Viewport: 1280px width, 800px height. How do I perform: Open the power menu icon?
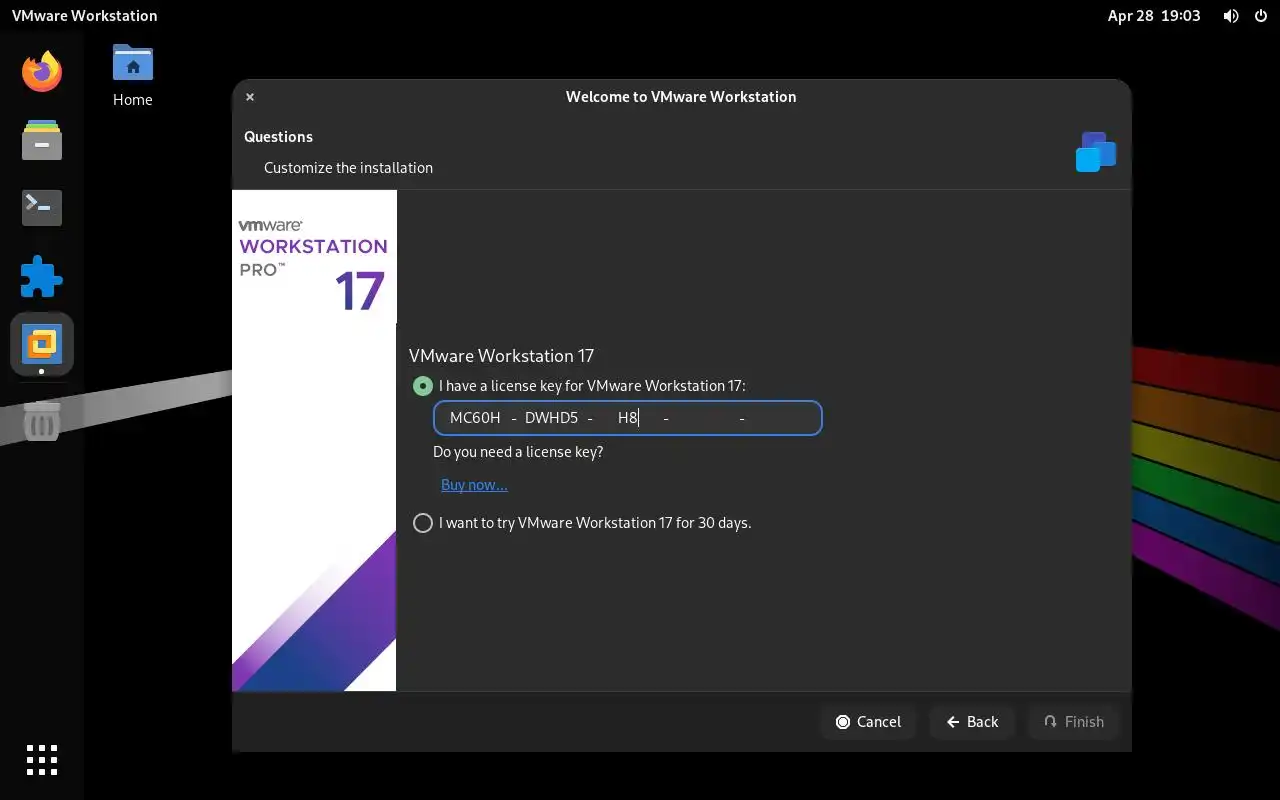tap(1259, 16)
